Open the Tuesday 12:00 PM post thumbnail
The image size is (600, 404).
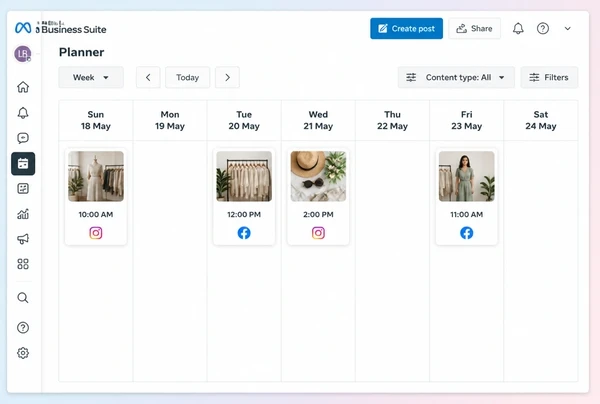(x=244, y=176)
